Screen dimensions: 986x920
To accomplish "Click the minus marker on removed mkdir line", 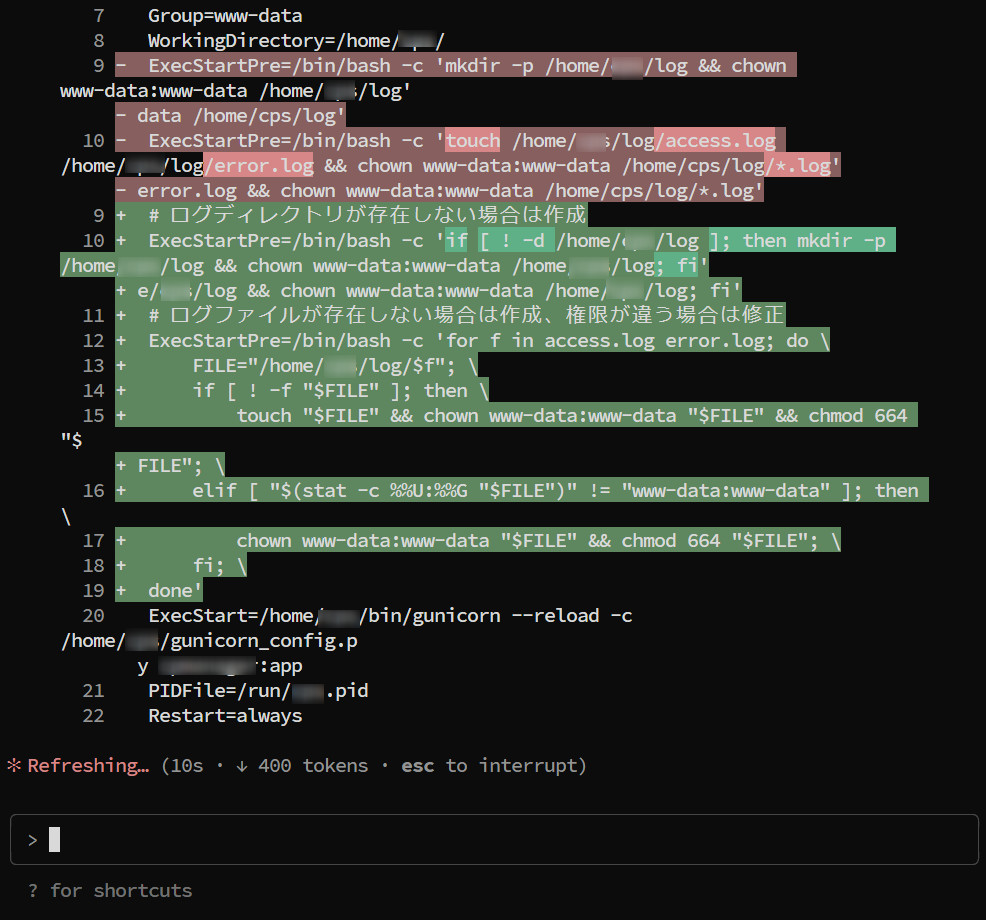I will tap(121, 66).
